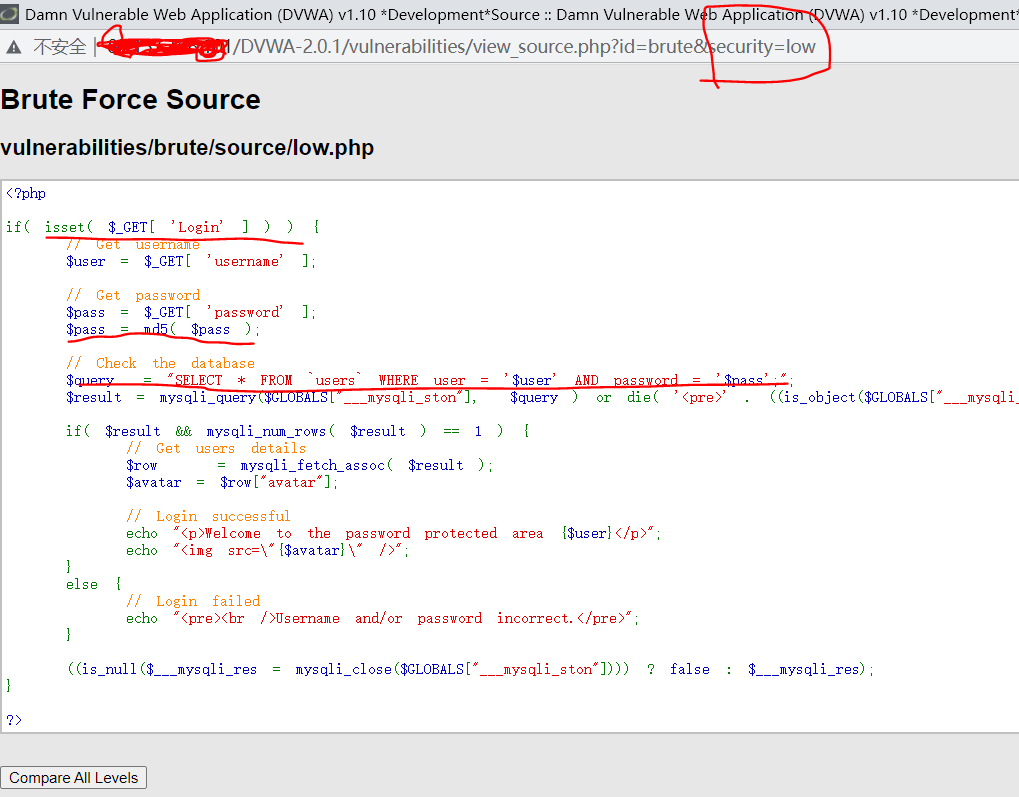This screenshot has width=1019, height=797.
Task: Click the '$pass = md5( $pass )' line
Action: click(162, 330)
